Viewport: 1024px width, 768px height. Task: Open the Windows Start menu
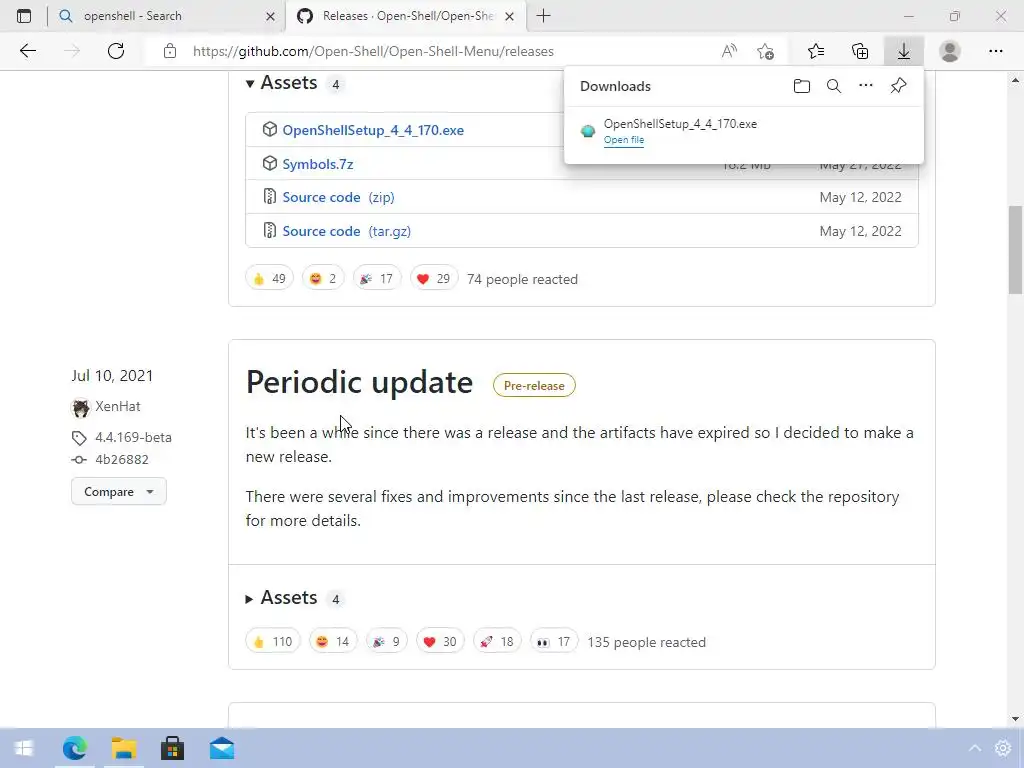click(x=24, y=748)
